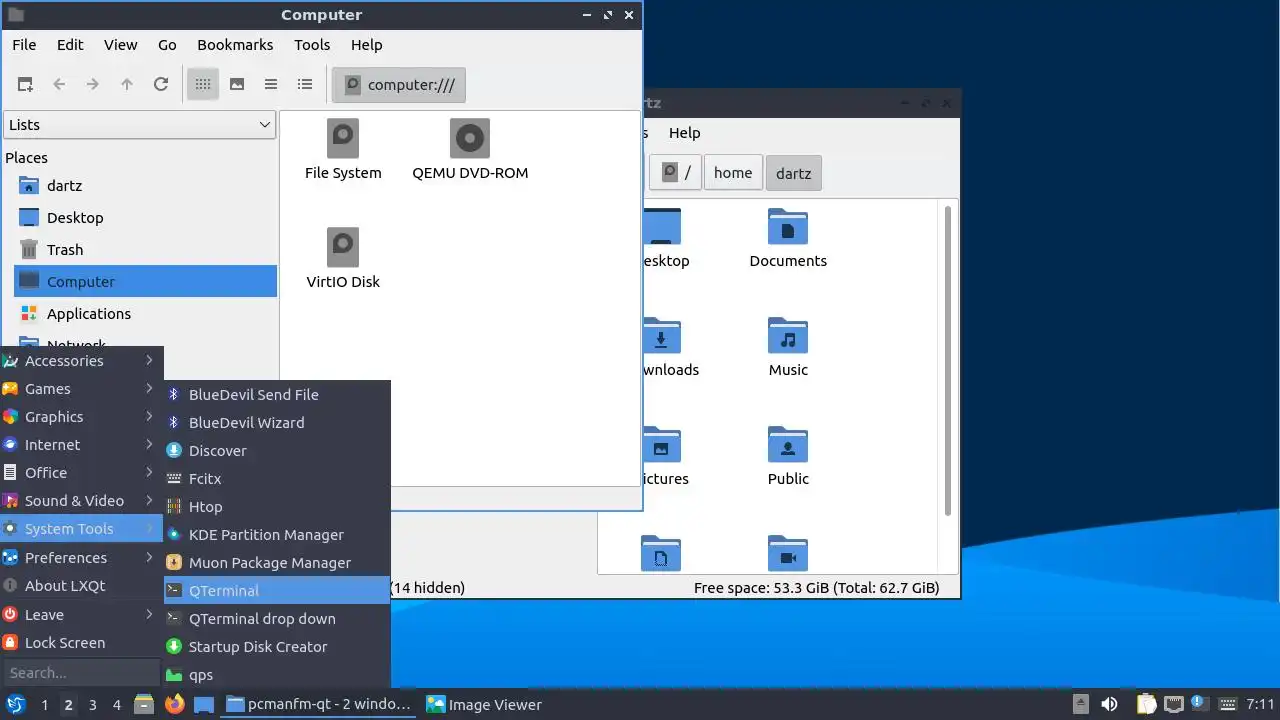The image size is (1280, 720).
Task: Expand the Accessories submenu
Action: click(x=81, y=361)
